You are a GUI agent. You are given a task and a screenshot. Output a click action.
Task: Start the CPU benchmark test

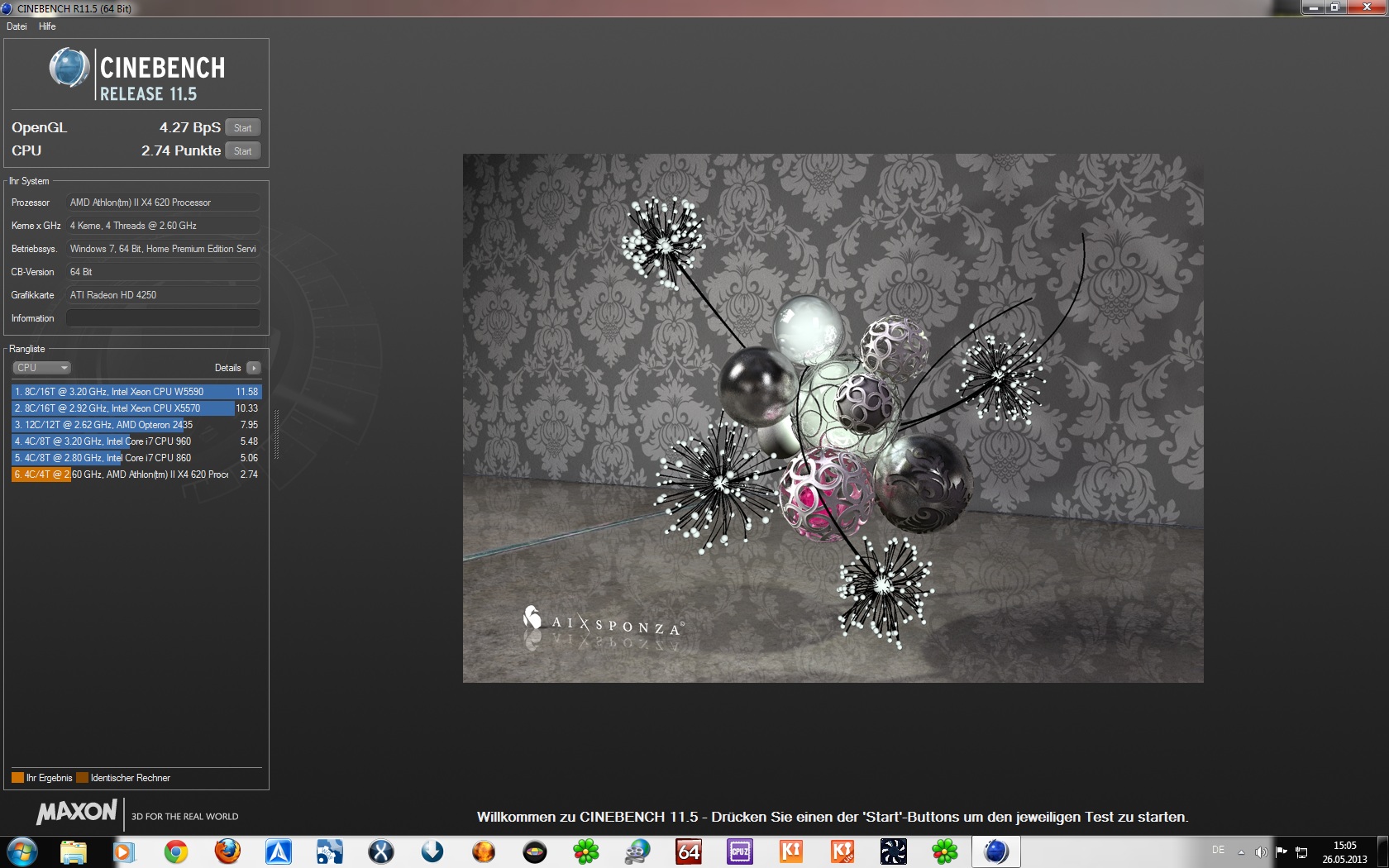(242, 151)
